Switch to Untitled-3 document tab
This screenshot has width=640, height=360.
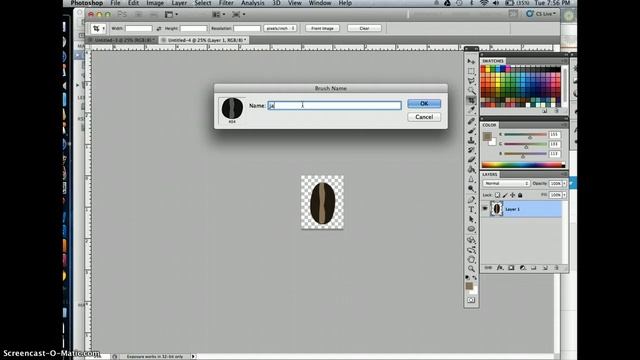(122, 40)
